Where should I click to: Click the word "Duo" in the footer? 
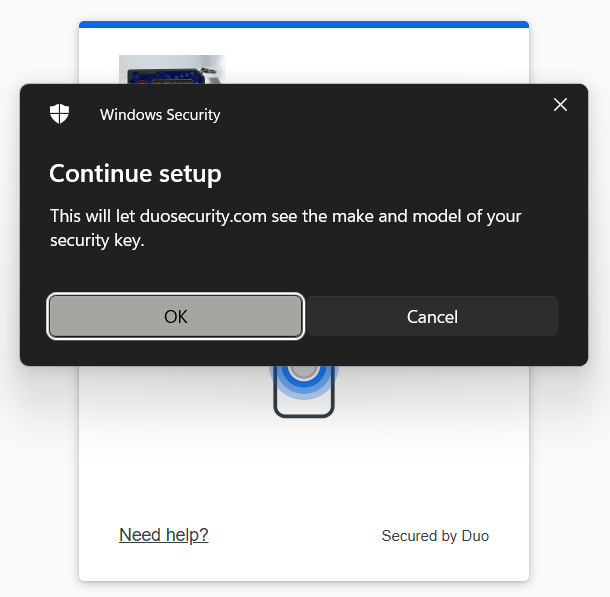point(475,536)
